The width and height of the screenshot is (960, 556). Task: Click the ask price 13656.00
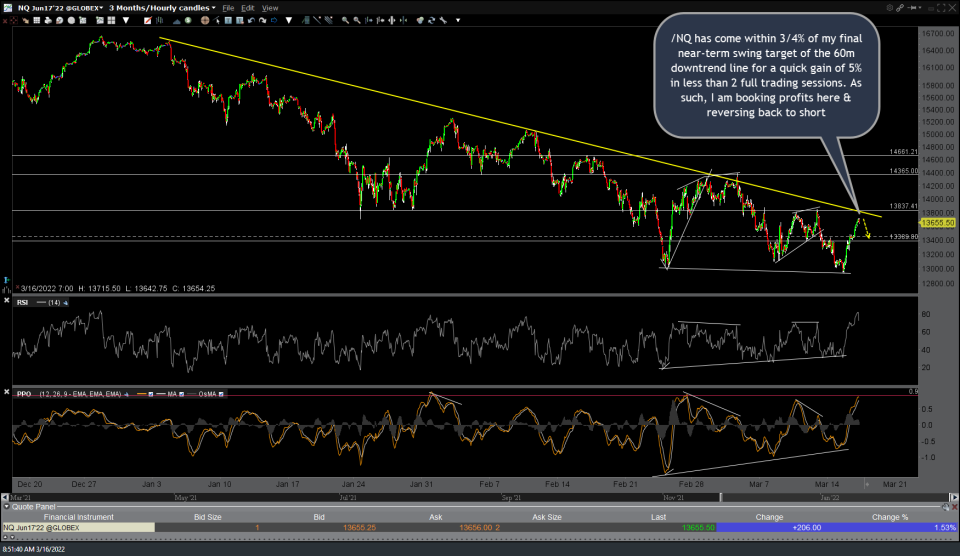click(x=476, y=527)
